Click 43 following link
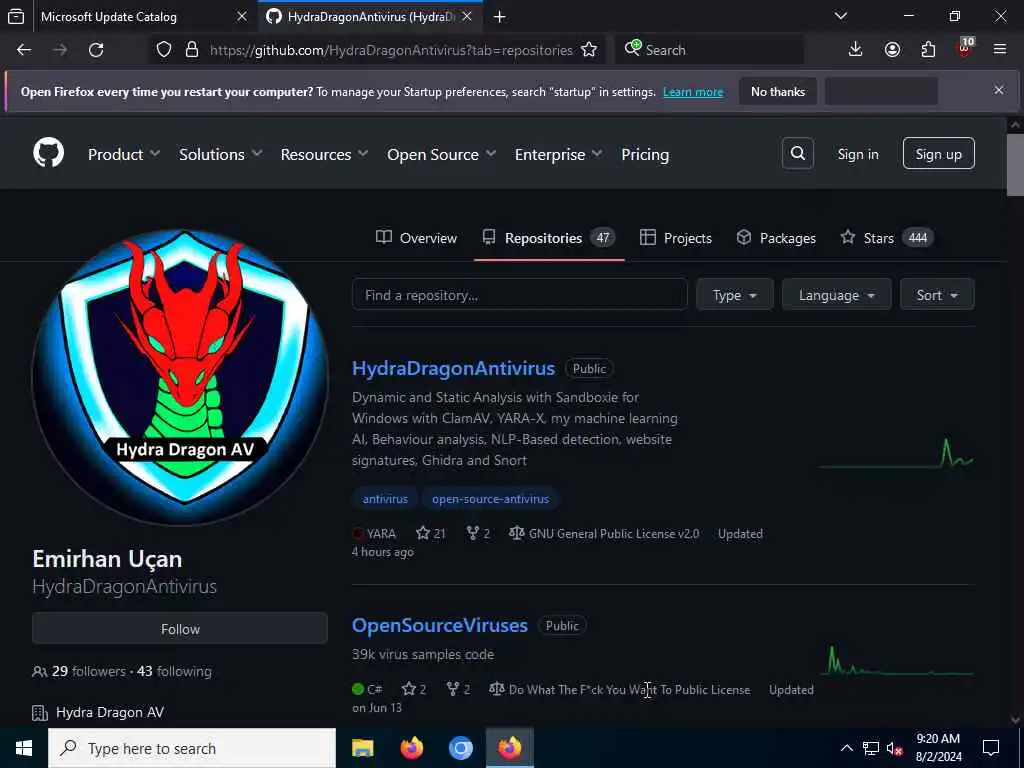Viewport: 1024px width, 768px height. tap(174, 671)
